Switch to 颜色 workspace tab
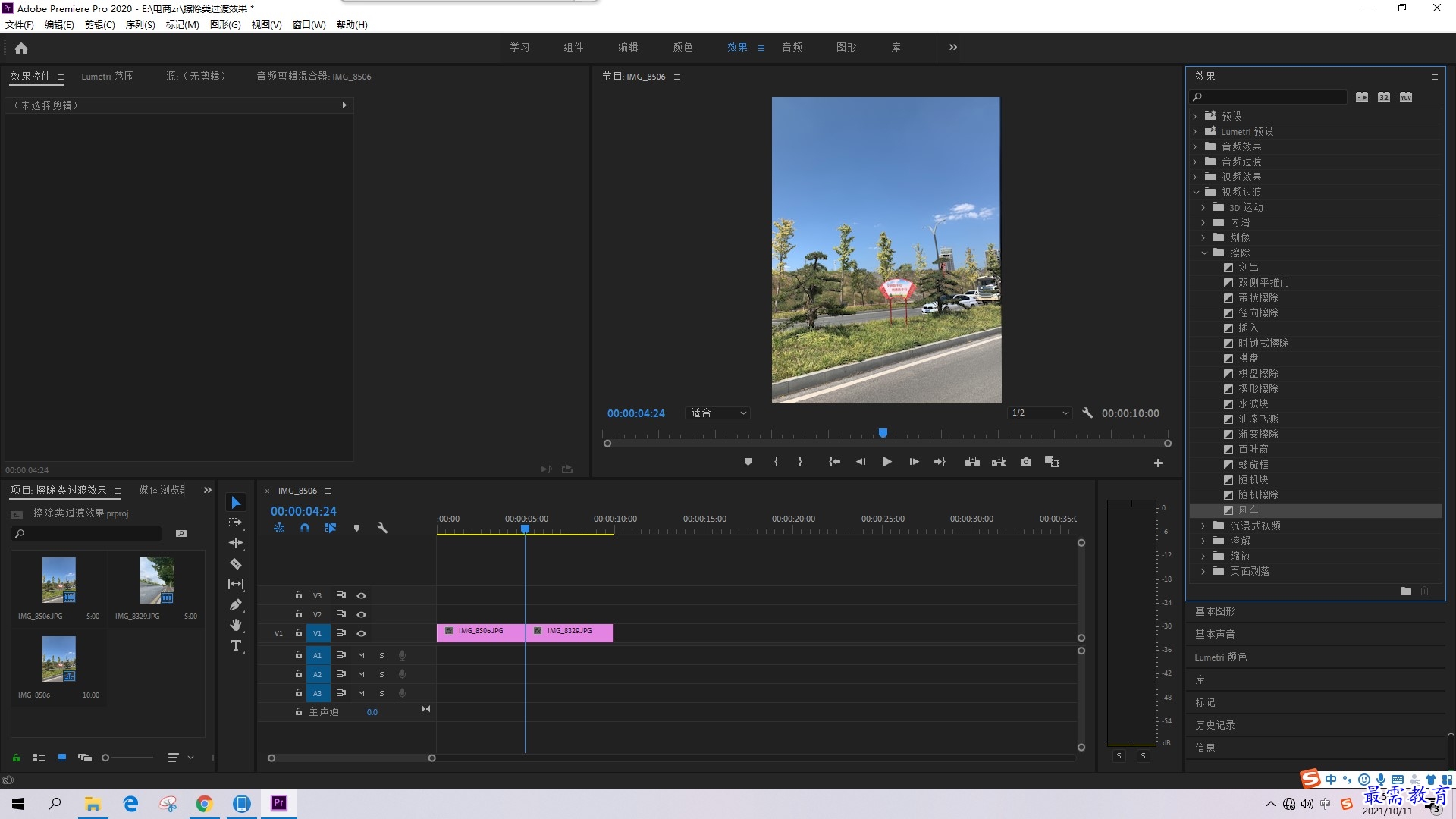The height and width of the screenshot is (819, 1456). 682,47
